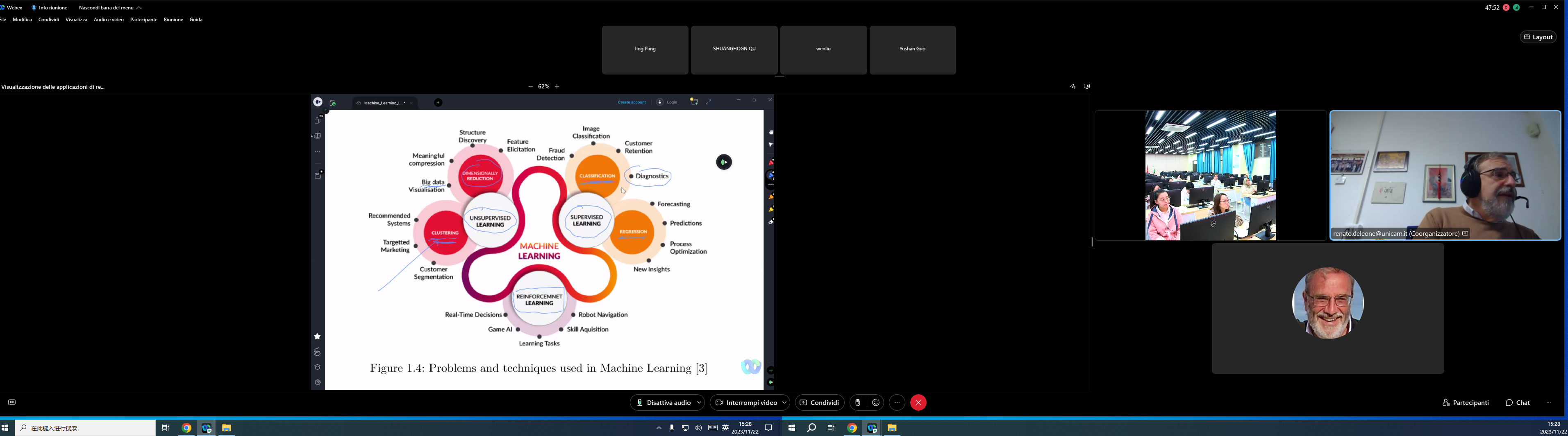Click the red recording indicator icon
Viewport: 1568px width, 436px height.
click(x=1506, y=7)
